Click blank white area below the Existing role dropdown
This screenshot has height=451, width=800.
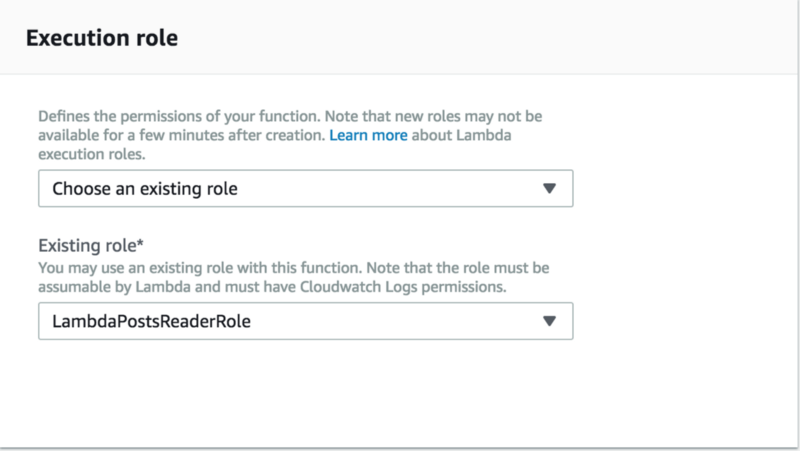[306, 393]
